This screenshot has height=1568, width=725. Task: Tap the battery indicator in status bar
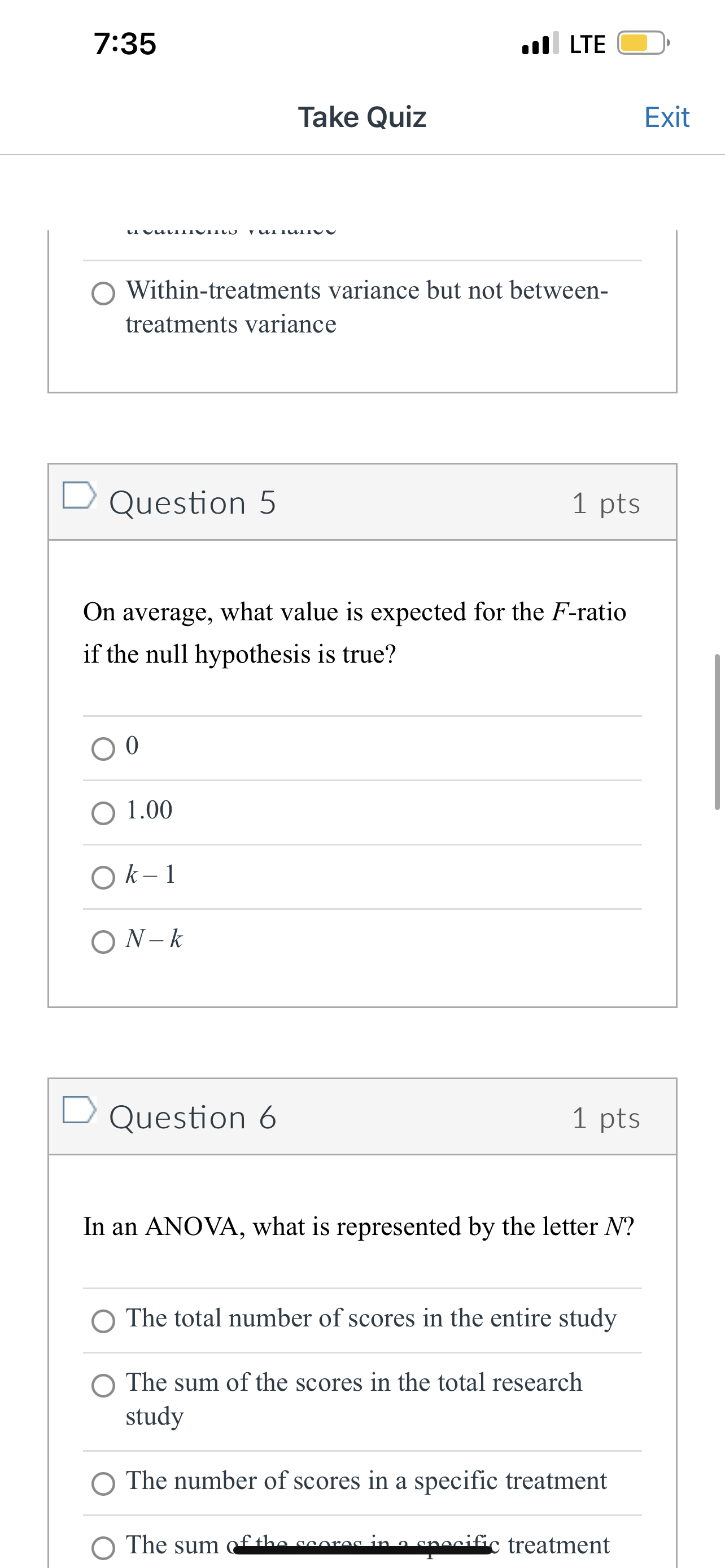642,42
